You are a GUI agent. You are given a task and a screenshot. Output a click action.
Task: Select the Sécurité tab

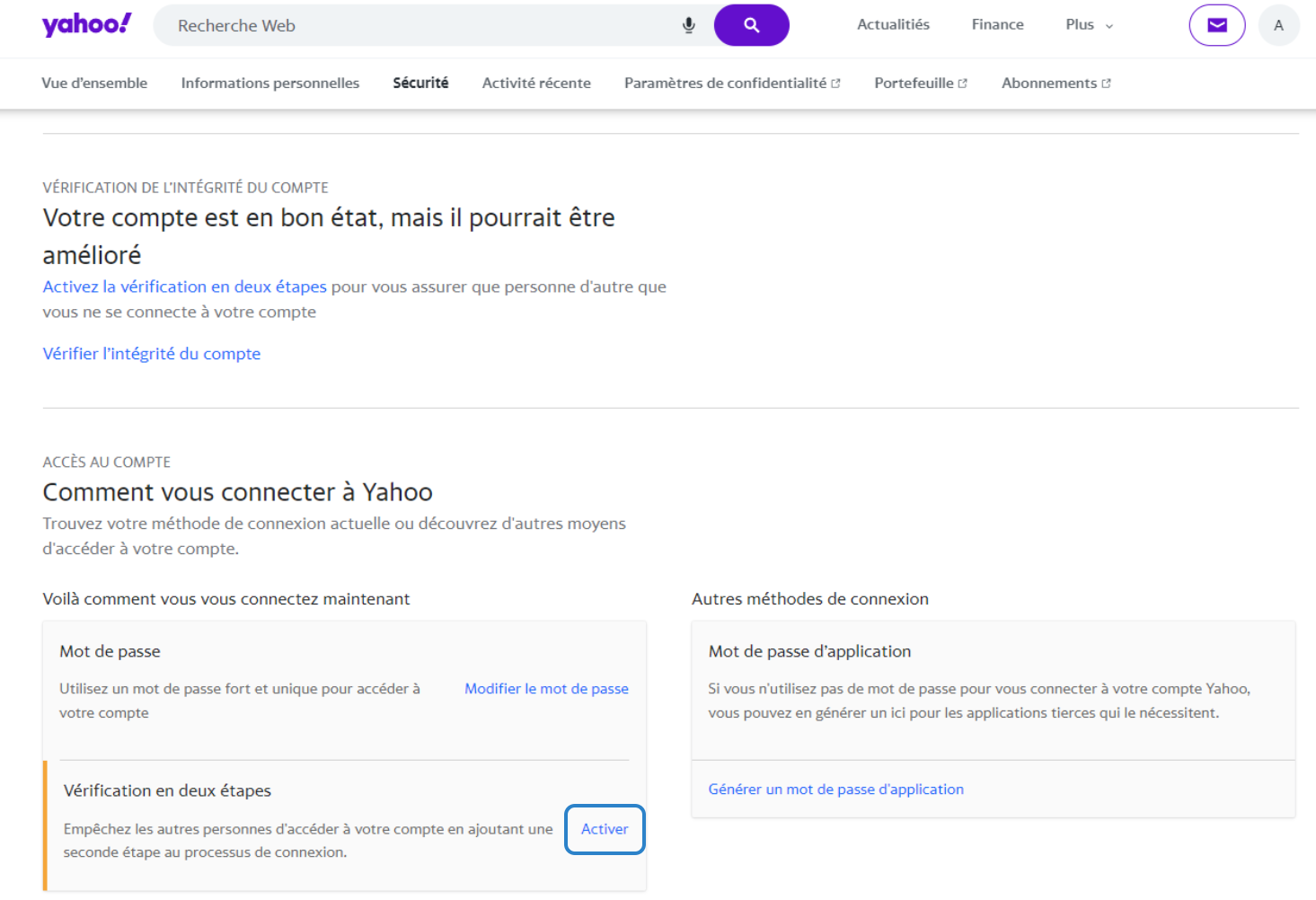tap(420, 83)
